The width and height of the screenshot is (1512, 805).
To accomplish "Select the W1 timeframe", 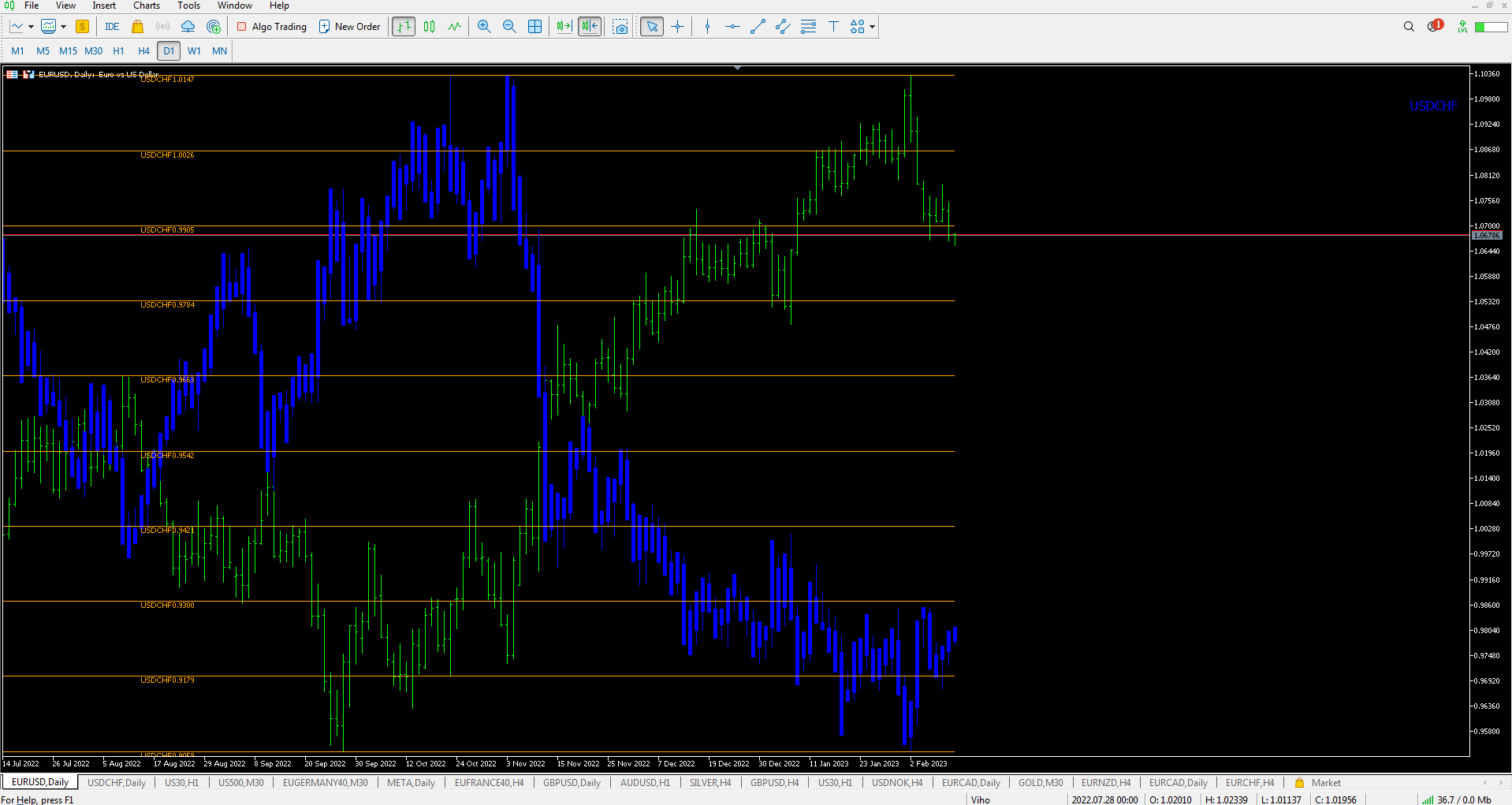I will [x=194, y=51].
